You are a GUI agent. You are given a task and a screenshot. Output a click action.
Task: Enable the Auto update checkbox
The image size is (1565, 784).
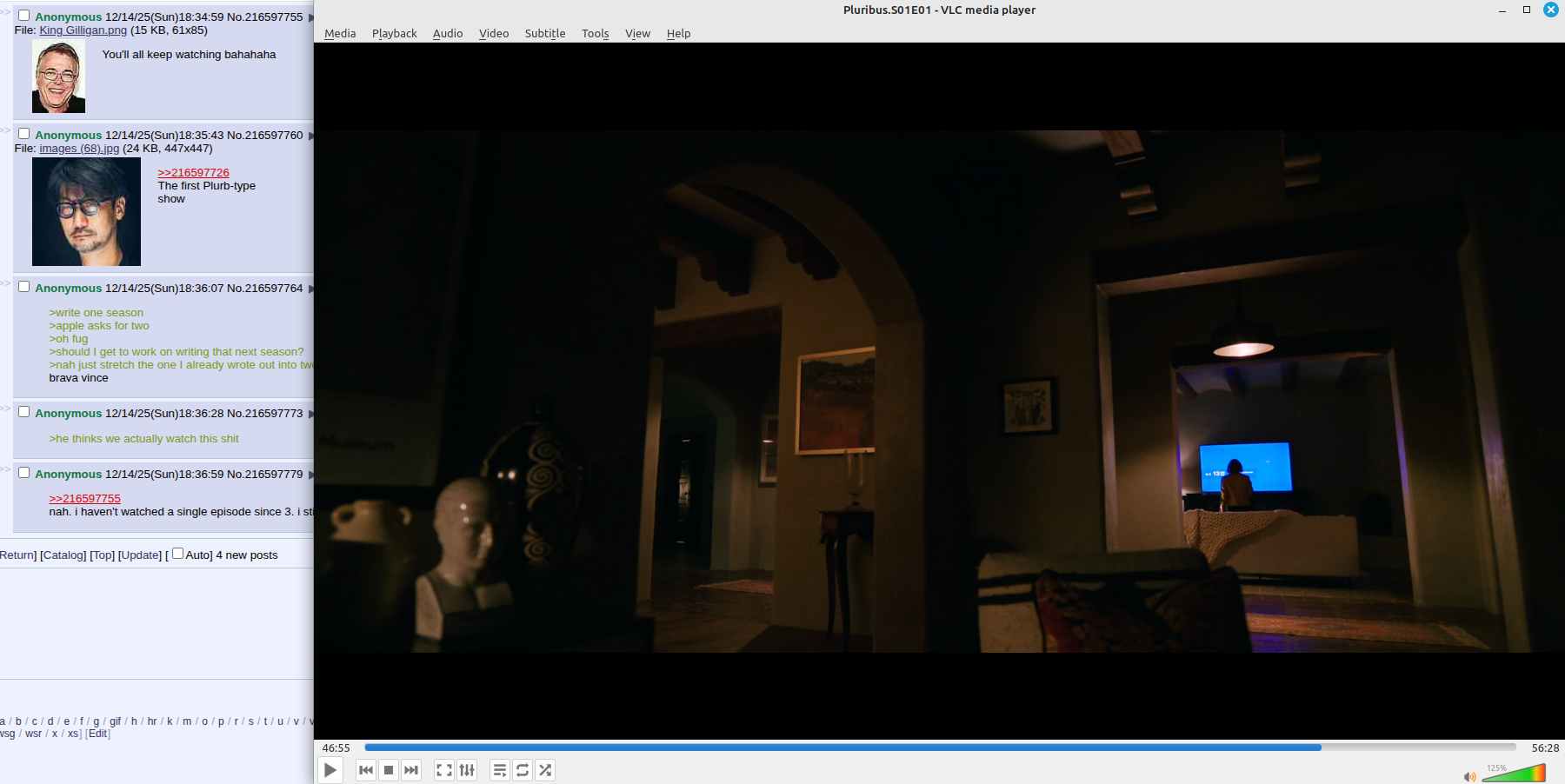click(x=178, y=554)
